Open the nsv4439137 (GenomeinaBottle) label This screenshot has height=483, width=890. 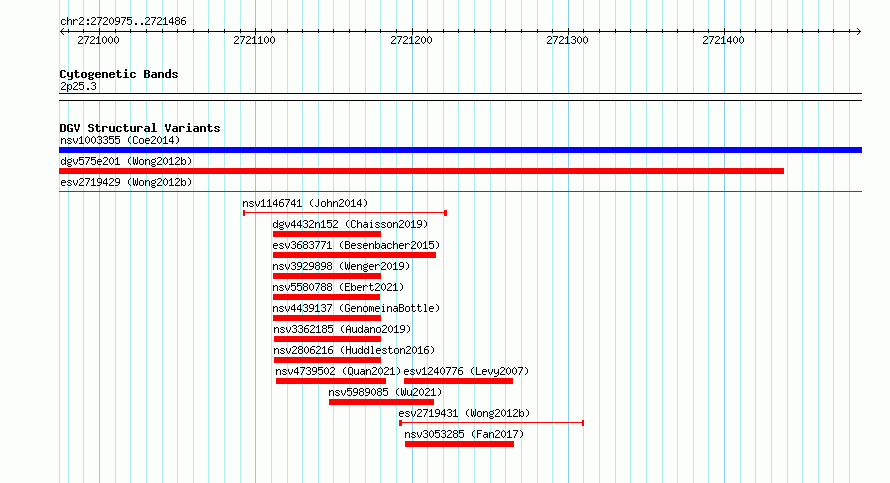click(x=356, y=308)
